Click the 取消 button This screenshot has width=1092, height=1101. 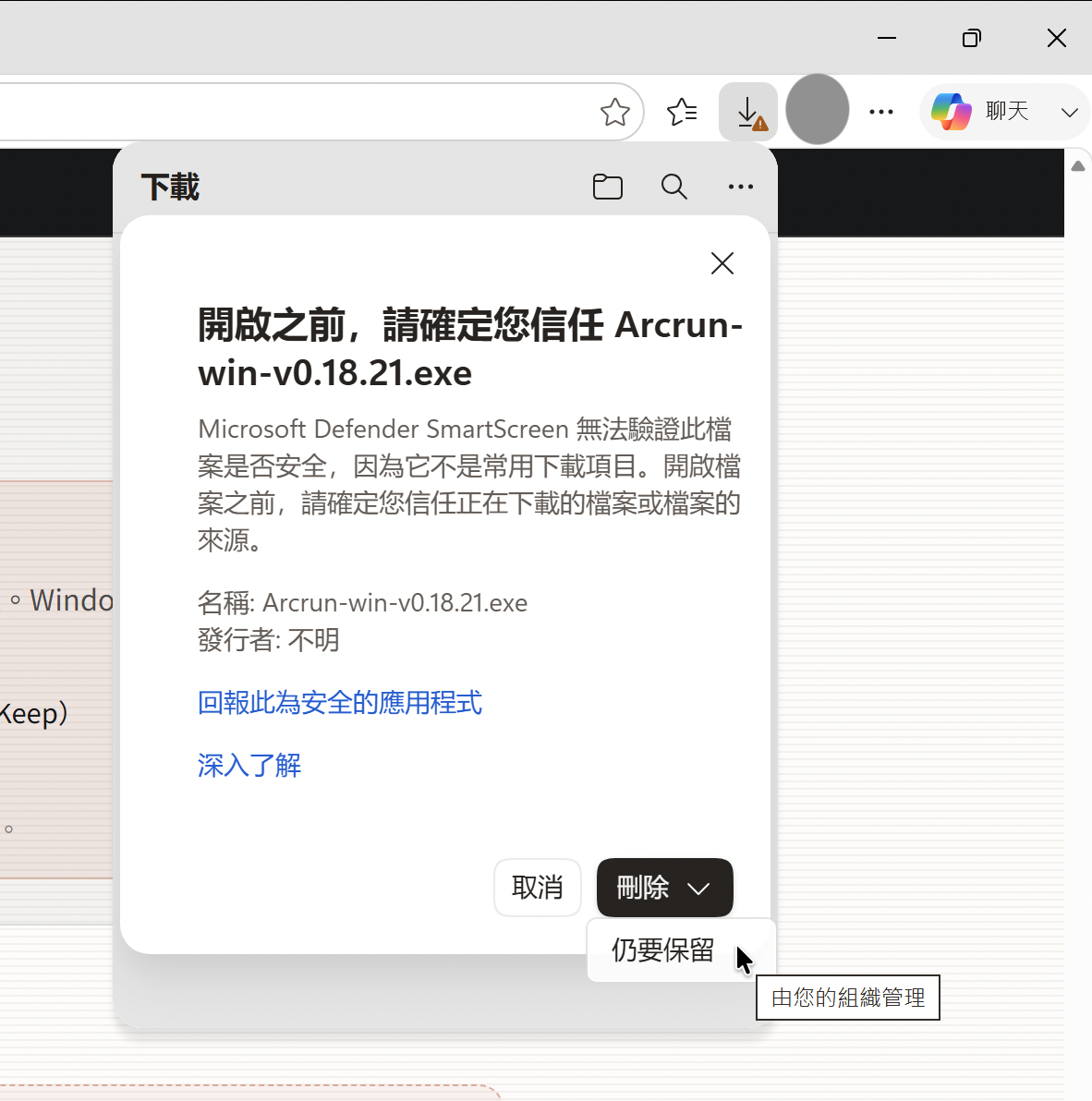537,888
